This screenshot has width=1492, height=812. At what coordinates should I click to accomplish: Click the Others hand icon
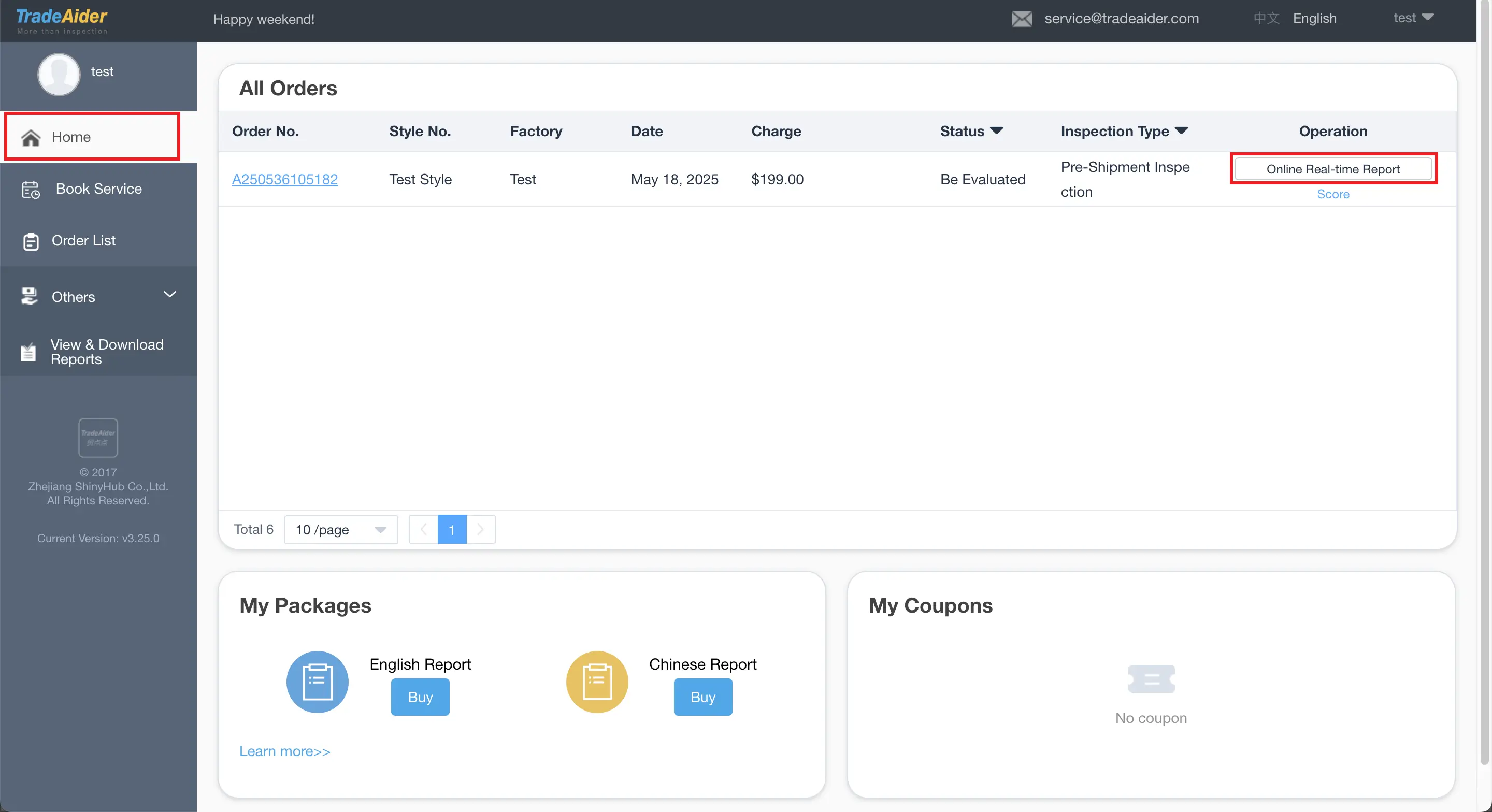tap(30, 296)
